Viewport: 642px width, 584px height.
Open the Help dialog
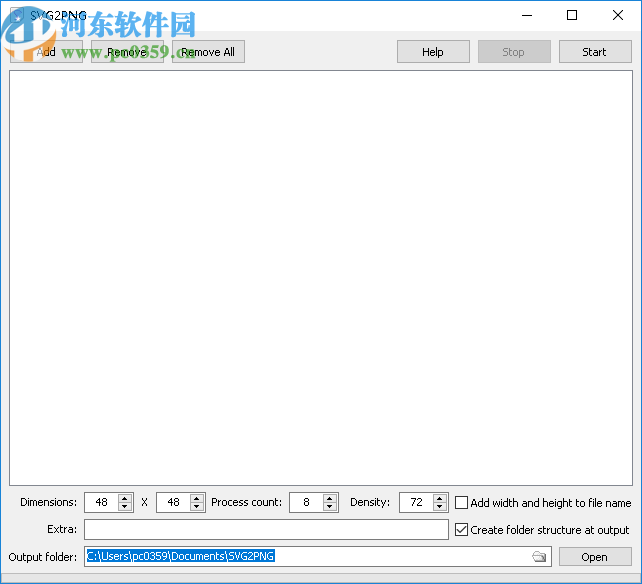pyautogui.click(x=433, y=52)
